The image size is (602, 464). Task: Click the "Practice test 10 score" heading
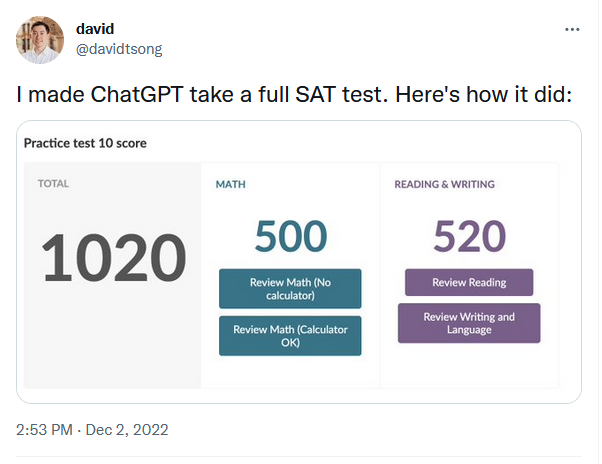[x=85, y=143]
